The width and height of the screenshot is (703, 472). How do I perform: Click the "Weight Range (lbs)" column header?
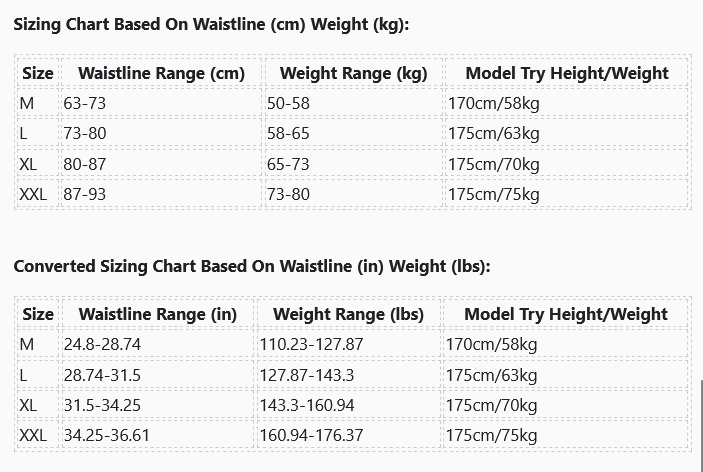[348, 314]
